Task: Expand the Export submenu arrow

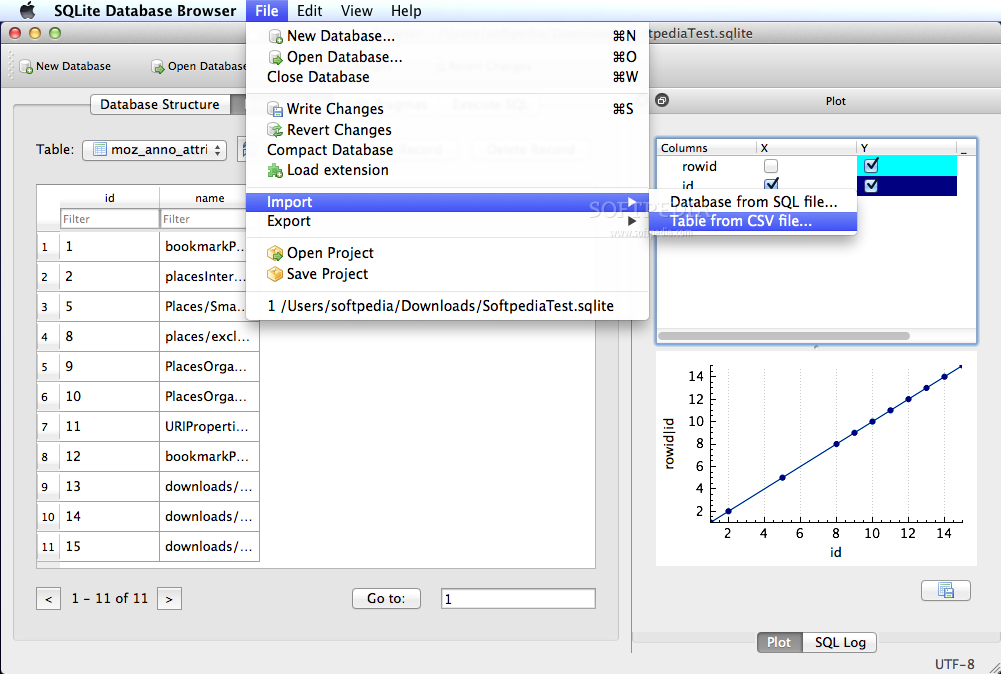Action: pos(631,221)
